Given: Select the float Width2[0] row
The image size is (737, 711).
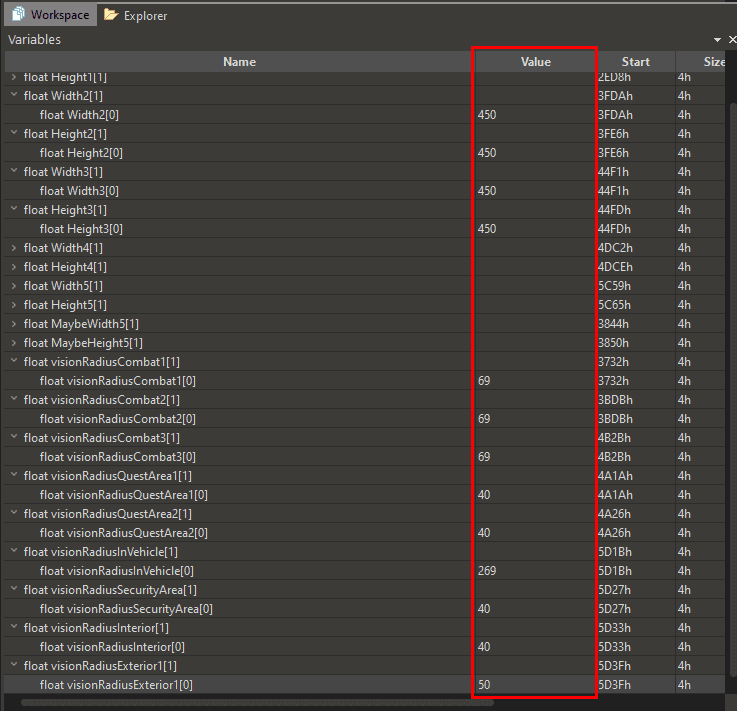Looking at the screenshot, I should click(364, 115).
